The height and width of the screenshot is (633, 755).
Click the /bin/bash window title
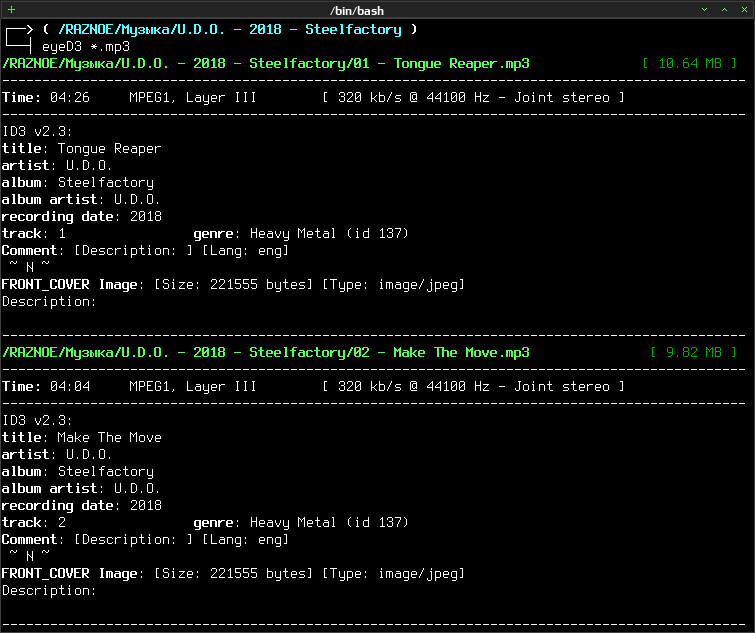(x=357, y=10)
